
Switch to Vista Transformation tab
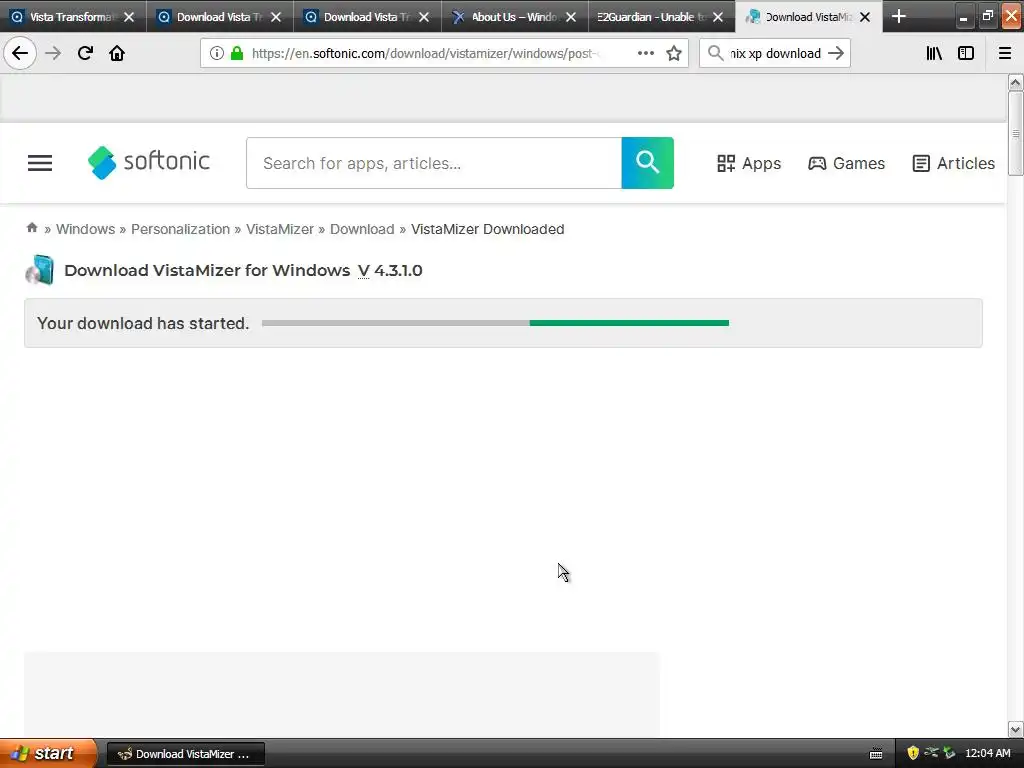click(x=72, y=17)
